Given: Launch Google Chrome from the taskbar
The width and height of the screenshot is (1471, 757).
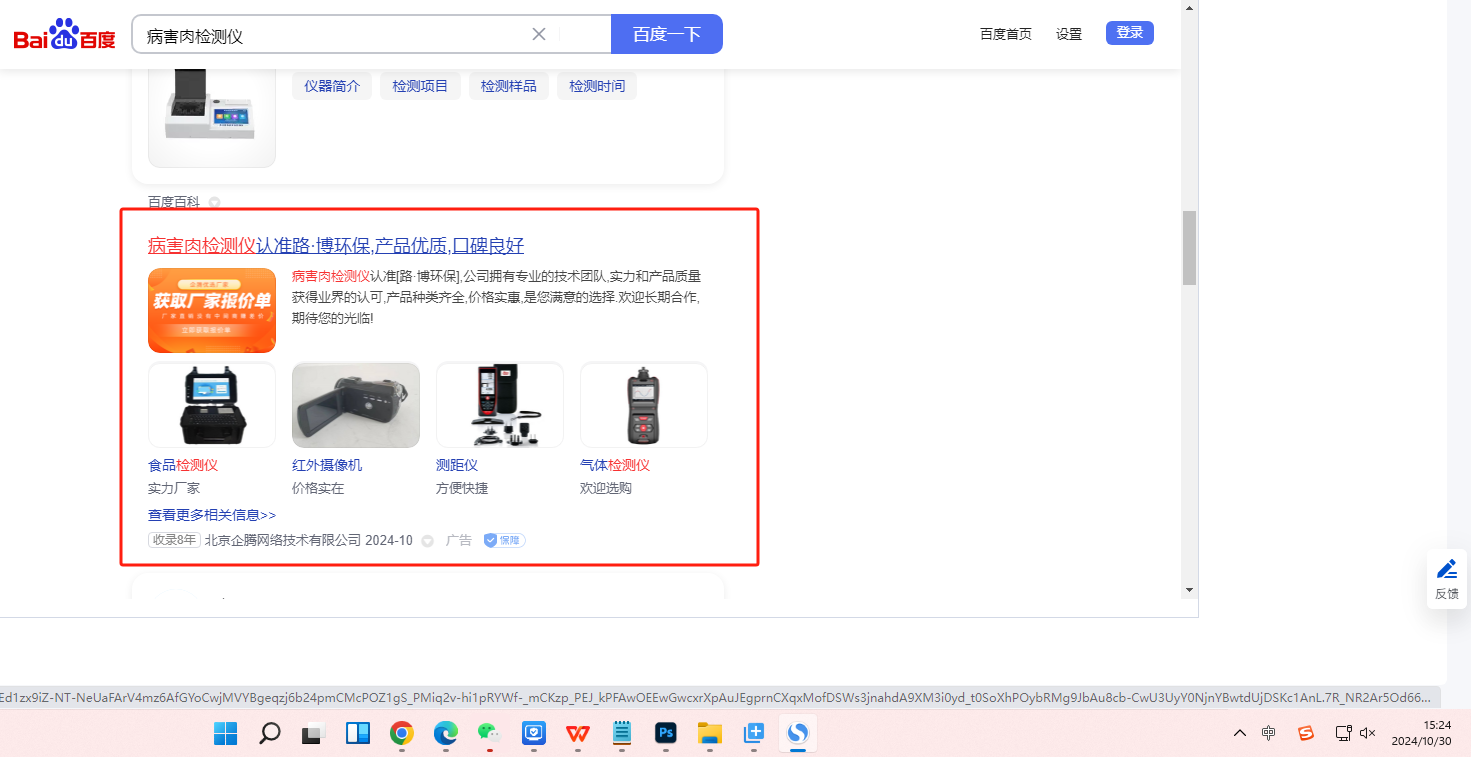Looking at the screenshot, I should tap(402, 734).
